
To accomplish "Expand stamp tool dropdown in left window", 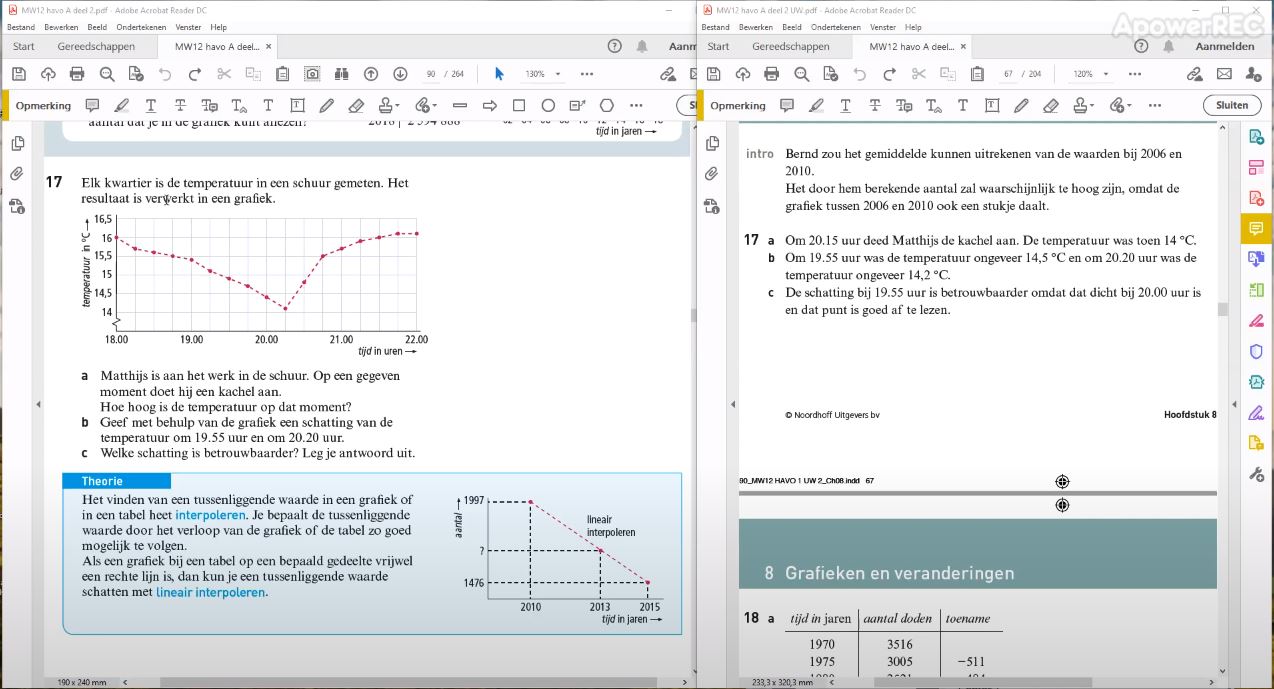I will click(397, 105).
